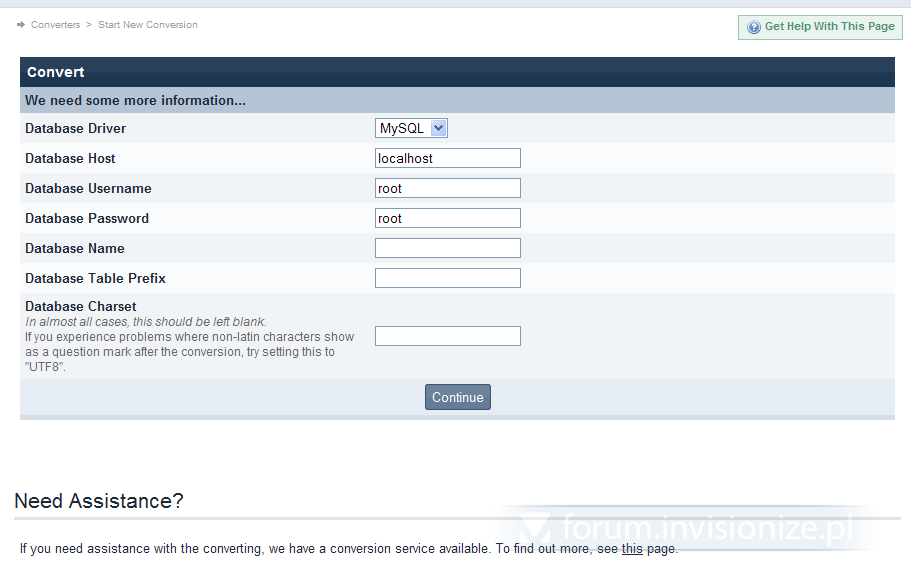Screen dimensions: 911x570
Task: Open the Database Driver MySQL dropdown
Action: tap(411, 128)
